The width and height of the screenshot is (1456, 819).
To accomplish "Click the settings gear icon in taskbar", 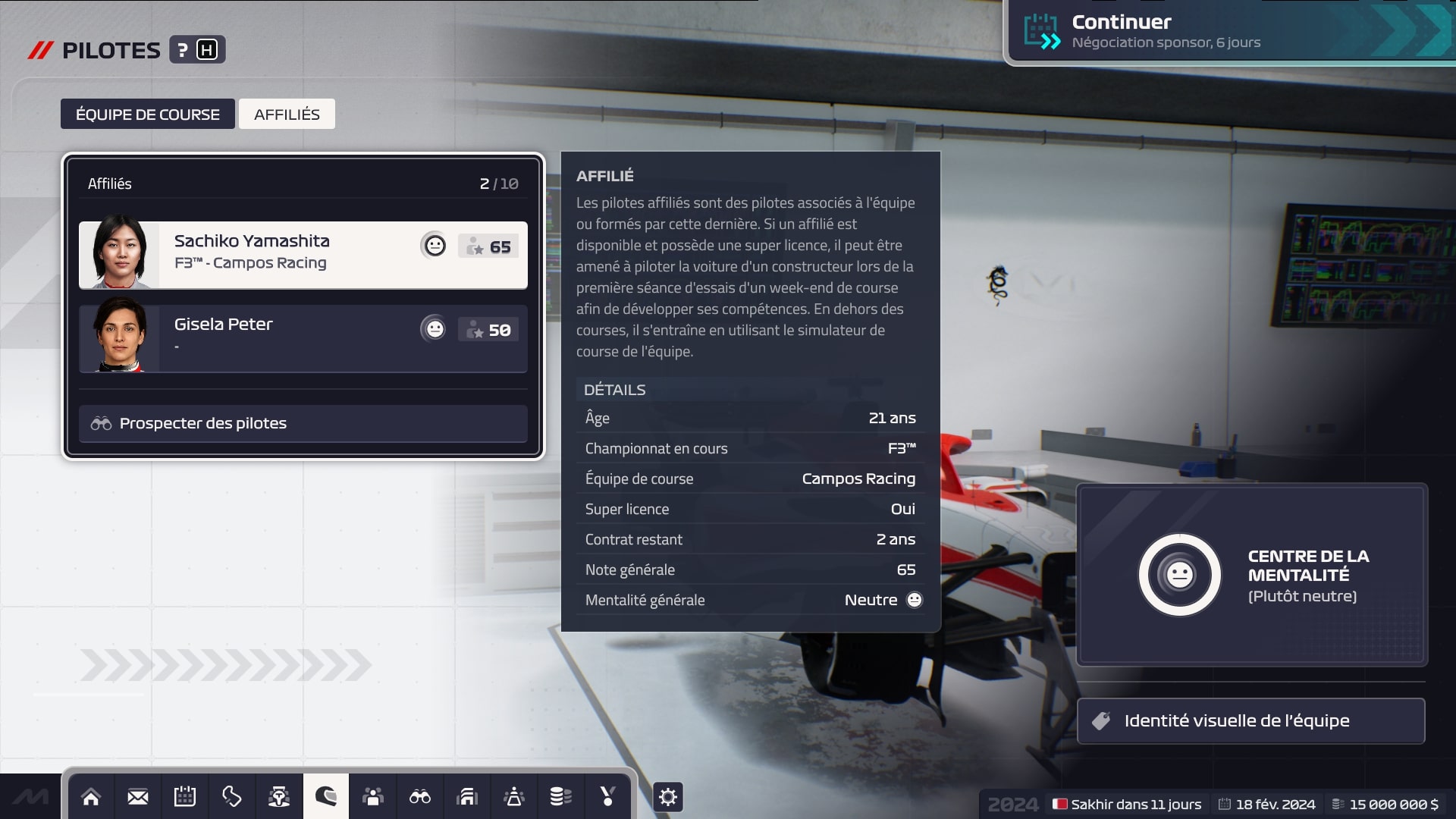I will pyautogui.click(x=667, y=797).
